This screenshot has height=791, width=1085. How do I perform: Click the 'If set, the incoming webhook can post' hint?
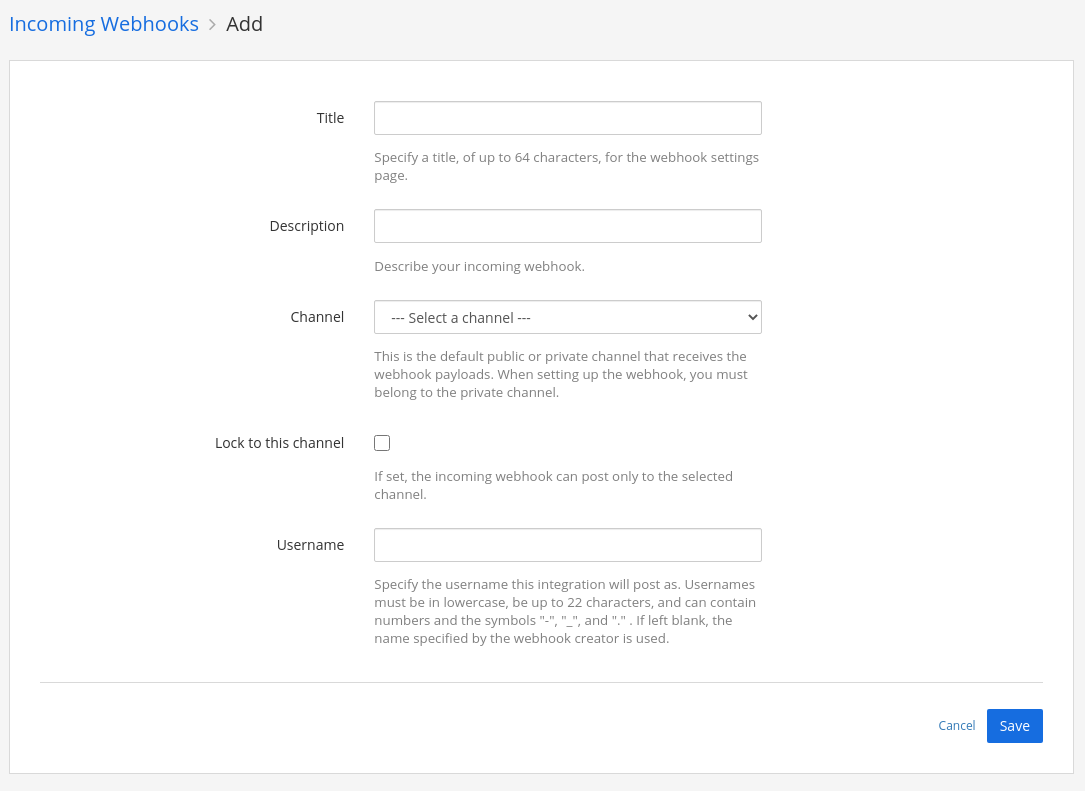tap(554, 485)
